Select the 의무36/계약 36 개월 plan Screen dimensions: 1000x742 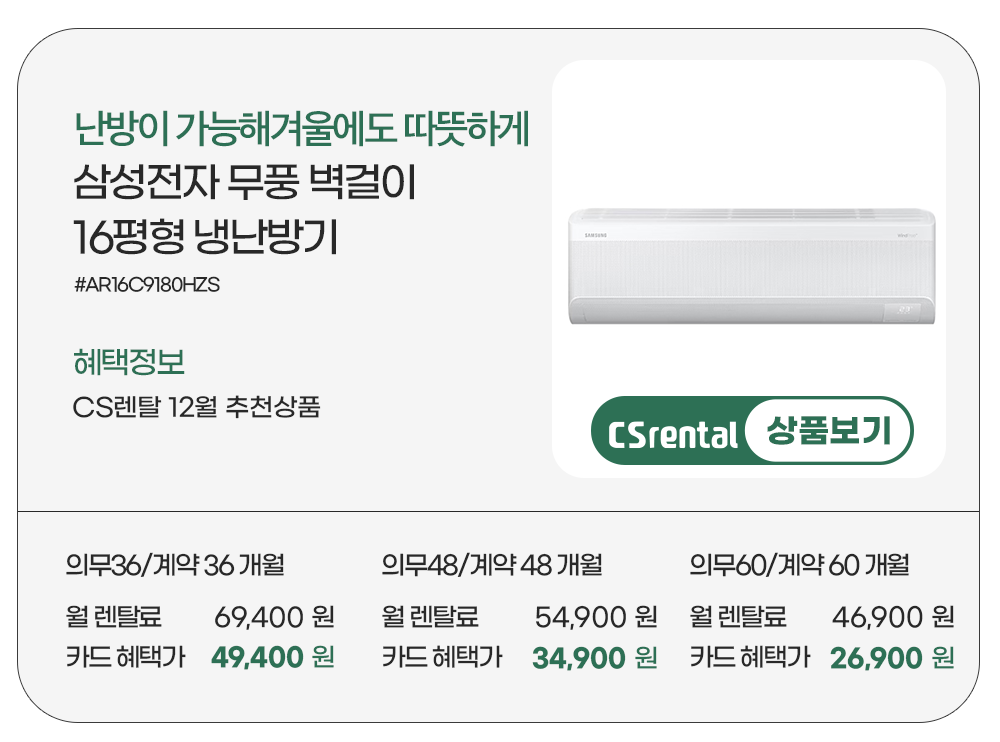pos(175,565)
